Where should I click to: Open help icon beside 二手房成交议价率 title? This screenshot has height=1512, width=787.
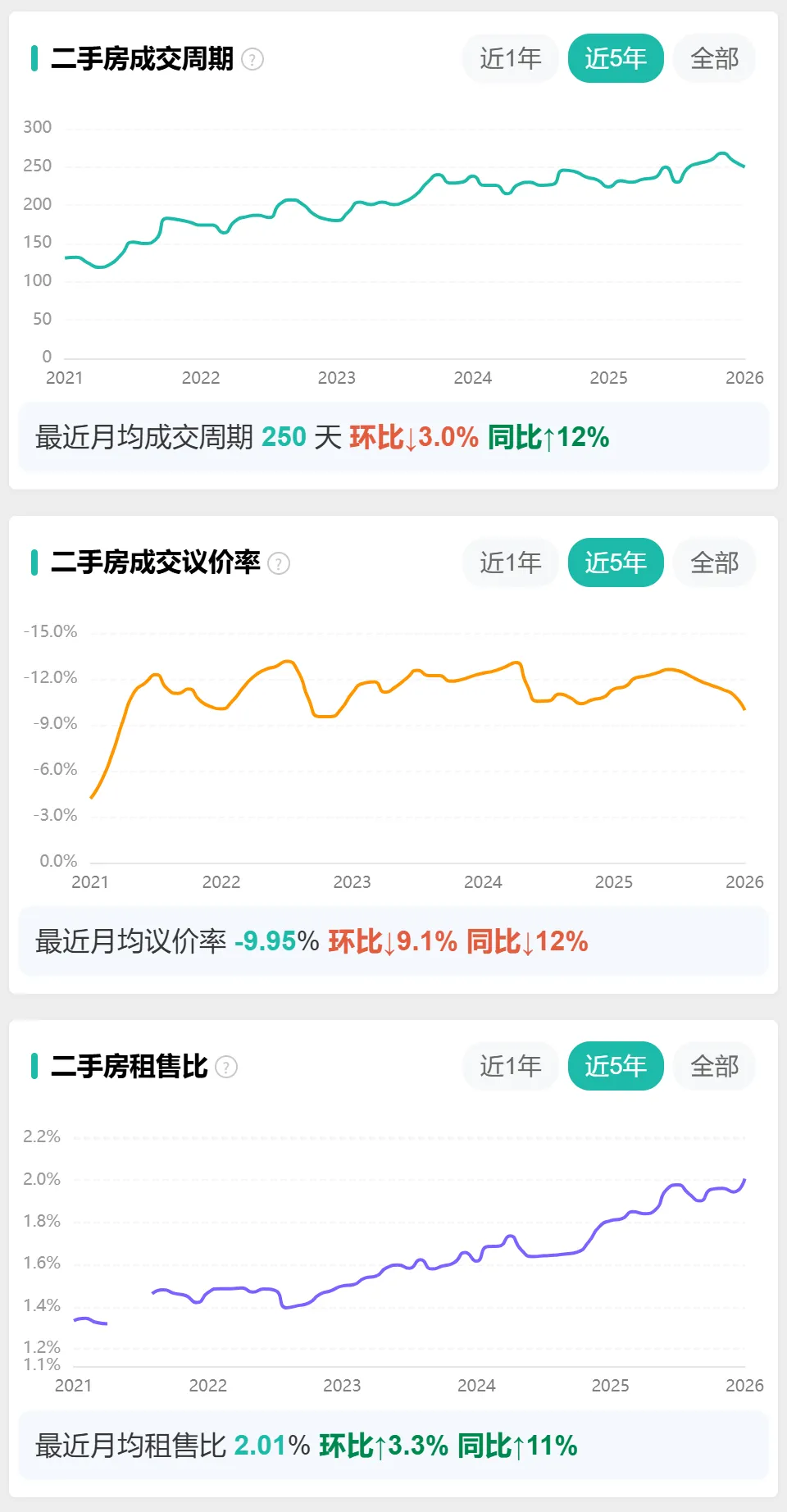279,564
